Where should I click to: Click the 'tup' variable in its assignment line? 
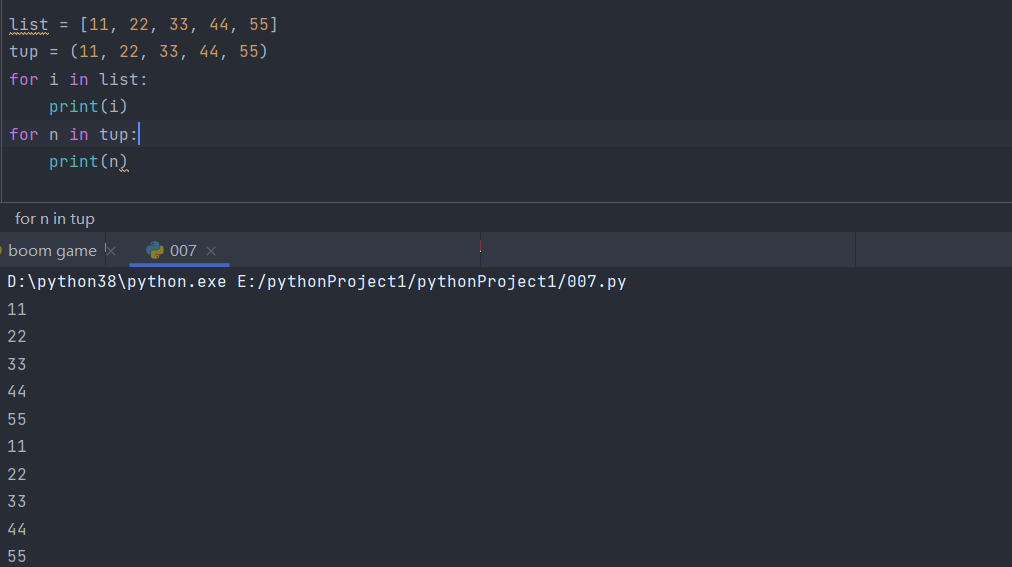[24, 51]
